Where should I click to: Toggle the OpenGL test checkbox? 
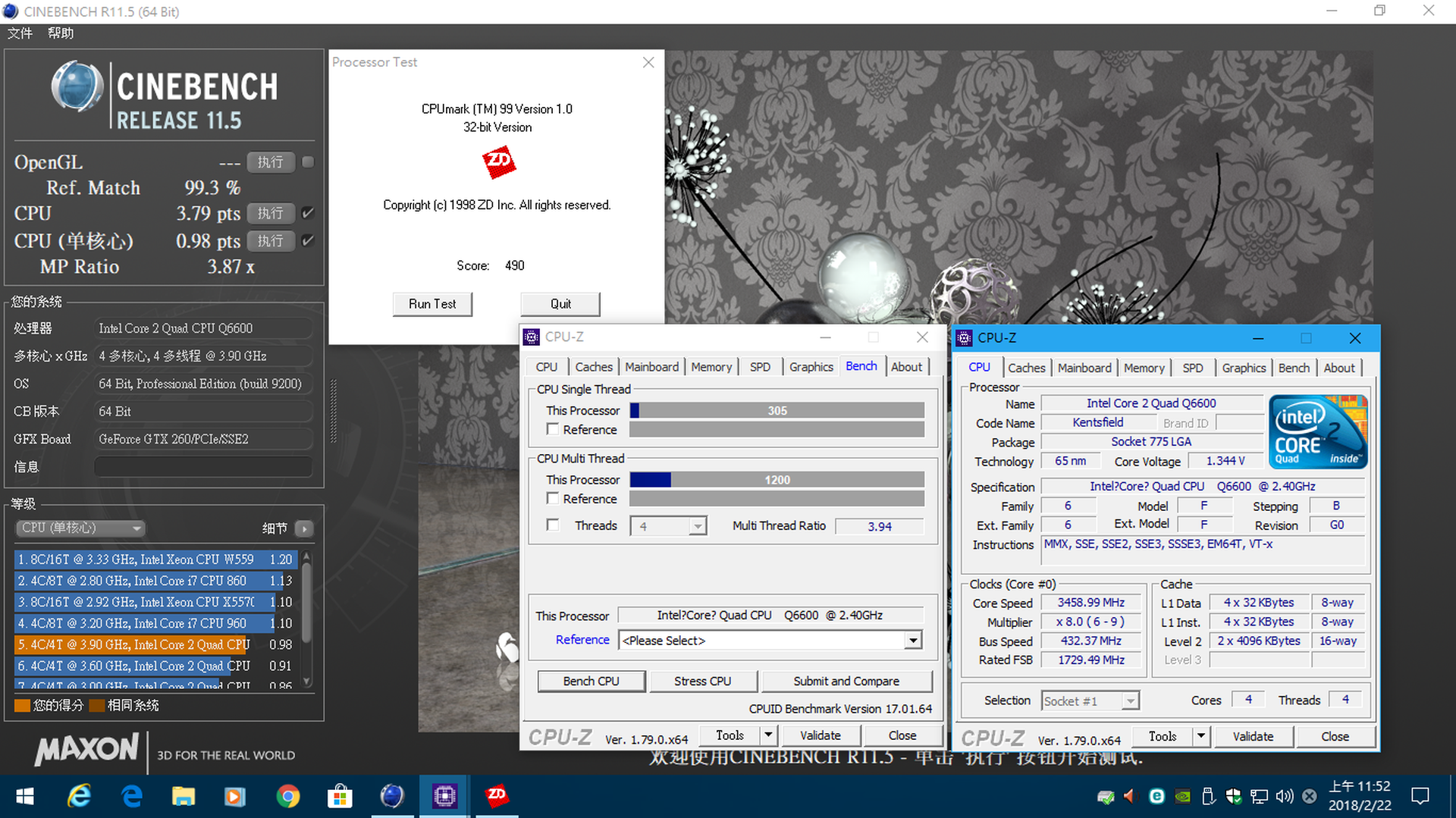308,161
